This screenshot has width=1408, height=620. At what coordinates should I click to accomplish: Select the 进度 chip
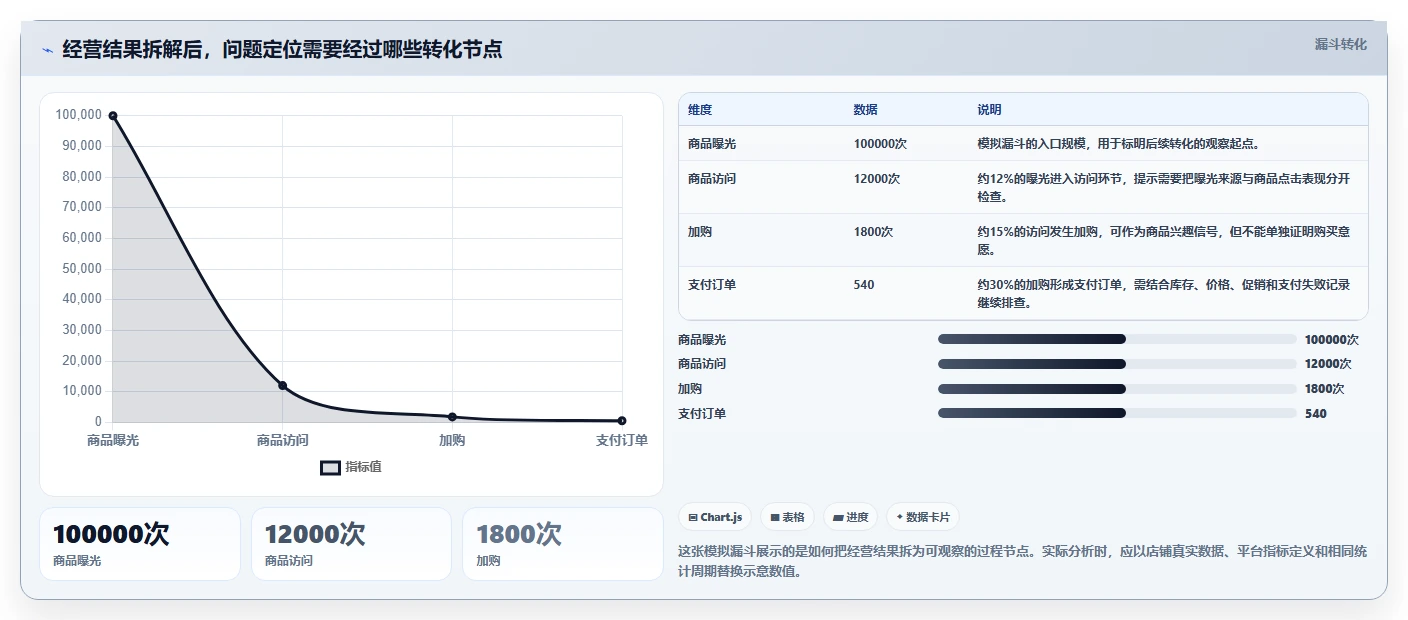(850, 517)
